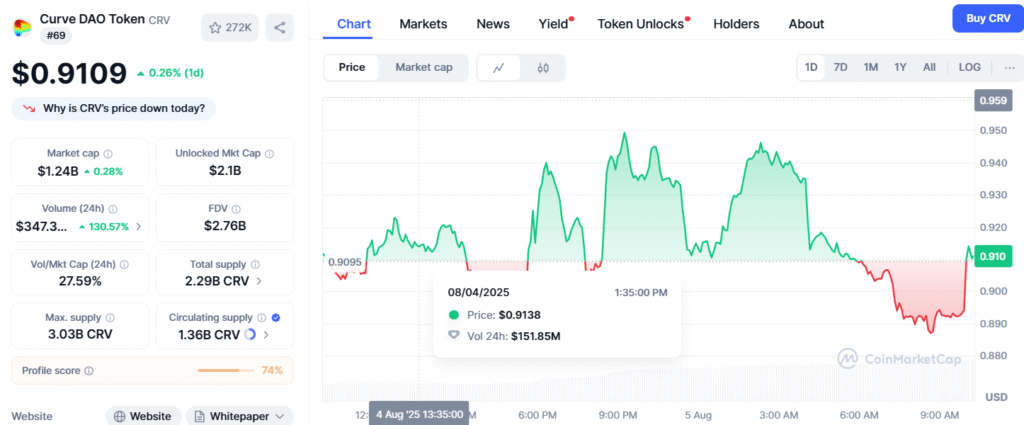1024x425 pixels.
Task: Click the info icon beside Market cap
Action: [x=108, y=154]
